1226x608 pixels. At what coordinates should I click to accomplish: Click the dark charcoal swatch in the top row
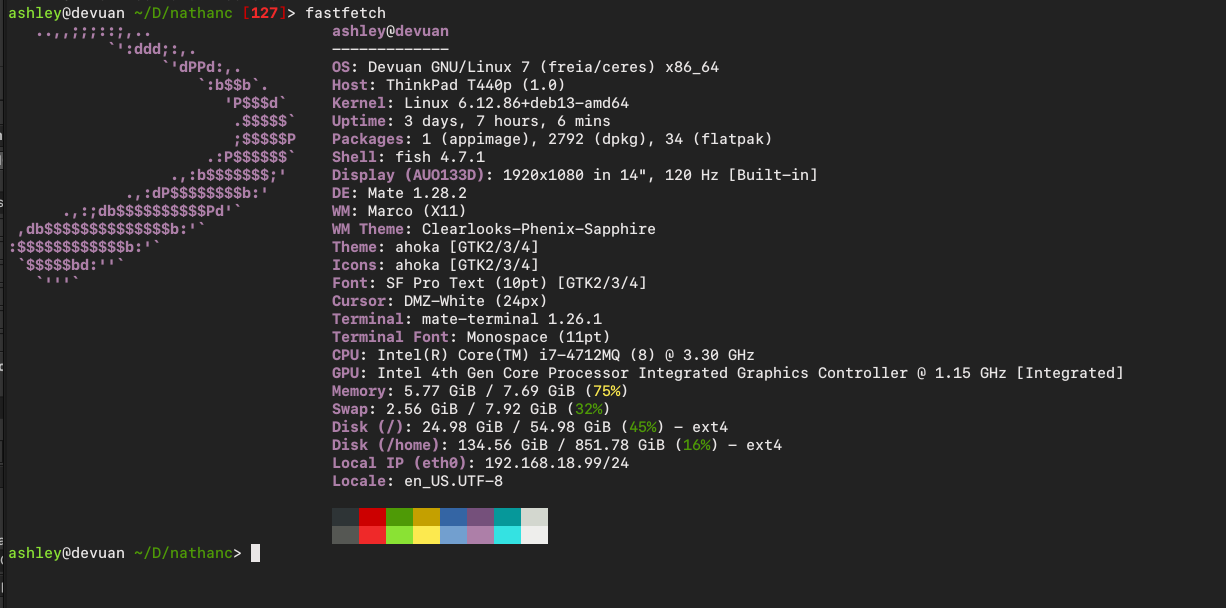point(345,517)
